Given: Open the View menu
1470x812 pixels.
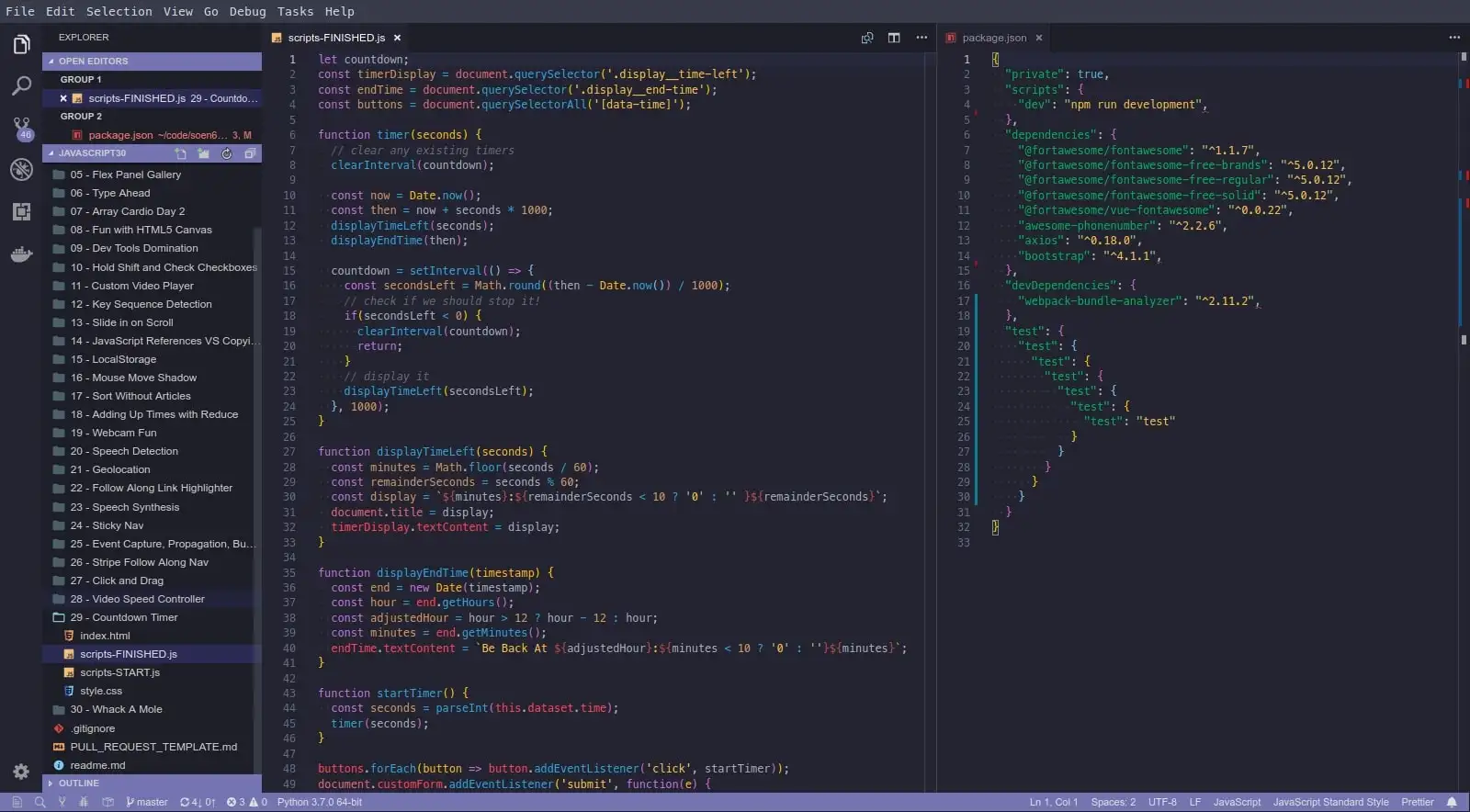Looking at the screenshot, I should tap(178, 11).
